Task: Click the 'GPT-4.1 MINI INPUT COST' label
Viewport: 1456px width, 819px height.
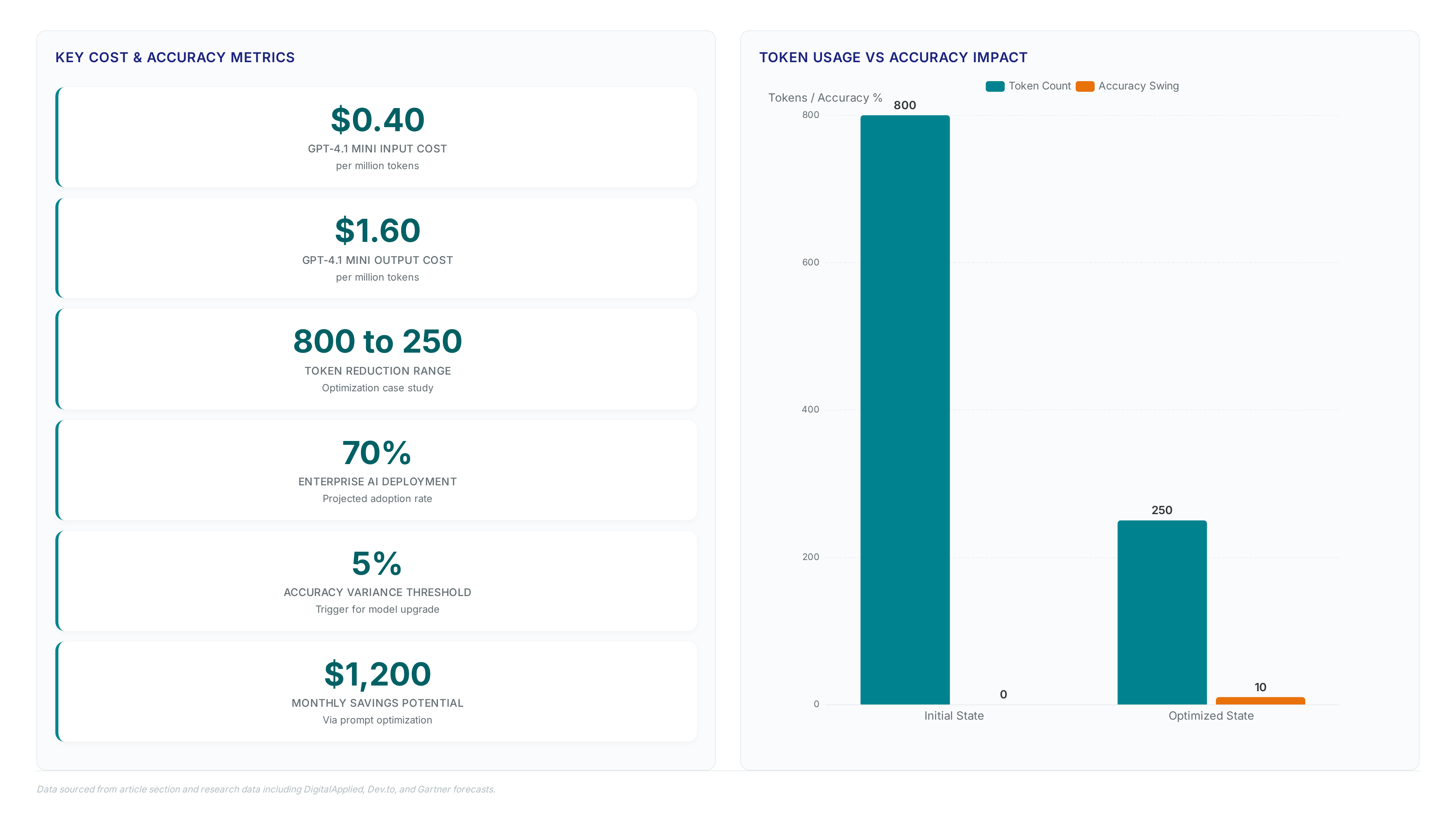Action: point(378,149)
